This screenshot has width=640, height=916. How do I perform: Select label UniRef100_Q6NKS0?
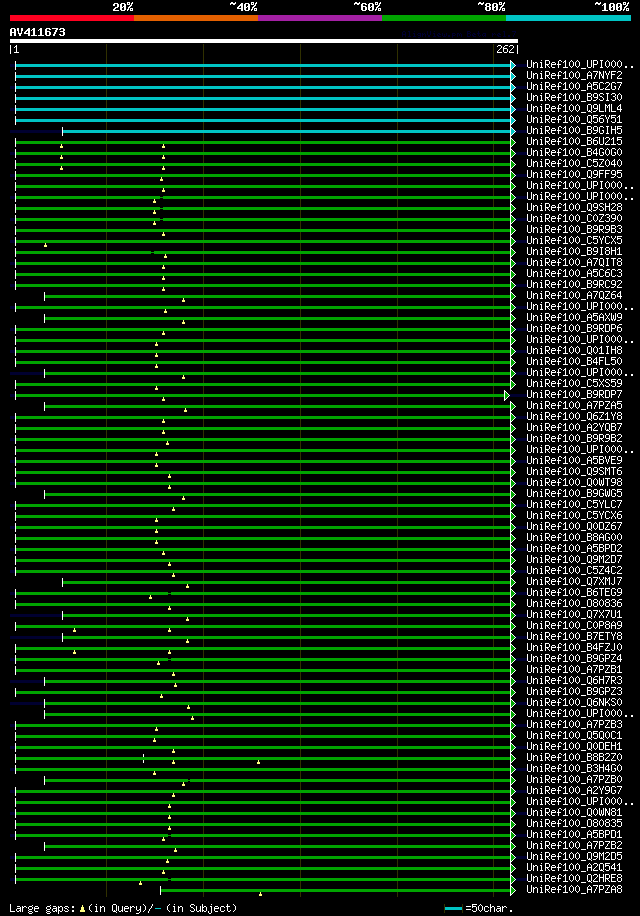pyautogui.click(x=574, y=703)
